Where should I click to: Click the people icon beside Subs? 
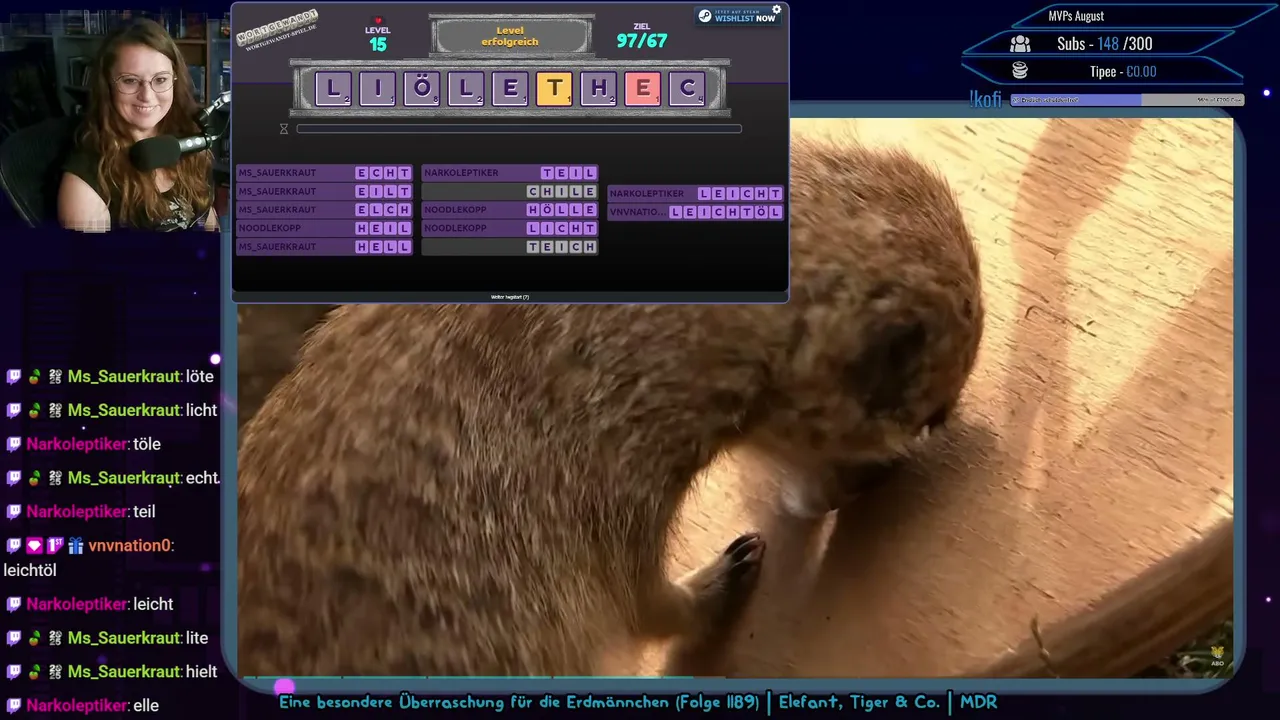pyautogui.click(x=1020, y=44)
